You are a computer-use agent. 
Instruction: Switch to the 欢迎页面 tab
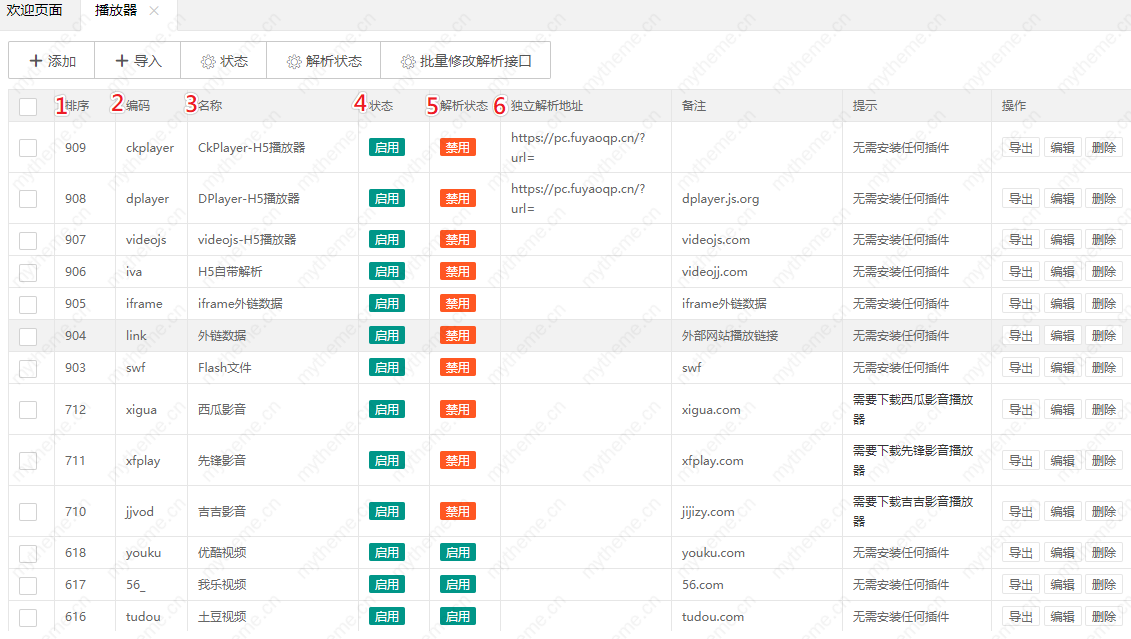tap(35, 11)
